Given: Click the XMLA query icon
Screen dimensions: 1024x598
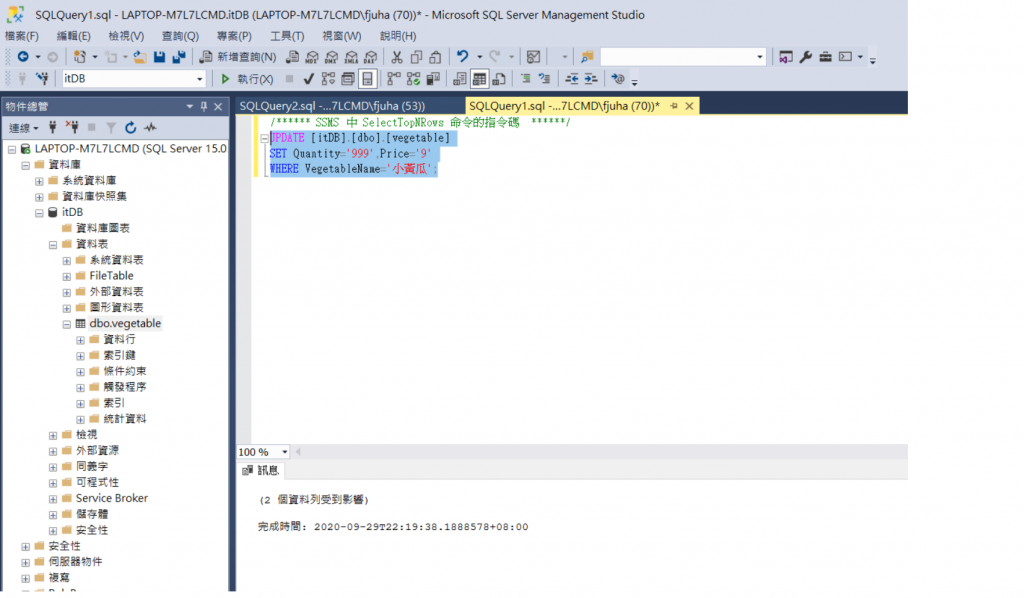Looking at the screenshot, I should click(x=351, y=57).
